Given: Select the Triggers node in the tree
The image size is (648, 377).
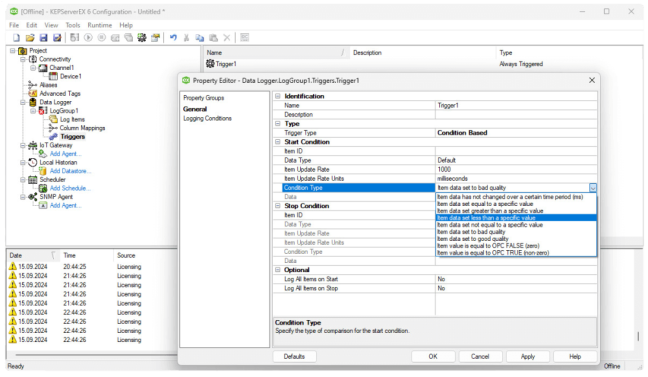Looking at the screenshot, I should (x=72, y=137).
